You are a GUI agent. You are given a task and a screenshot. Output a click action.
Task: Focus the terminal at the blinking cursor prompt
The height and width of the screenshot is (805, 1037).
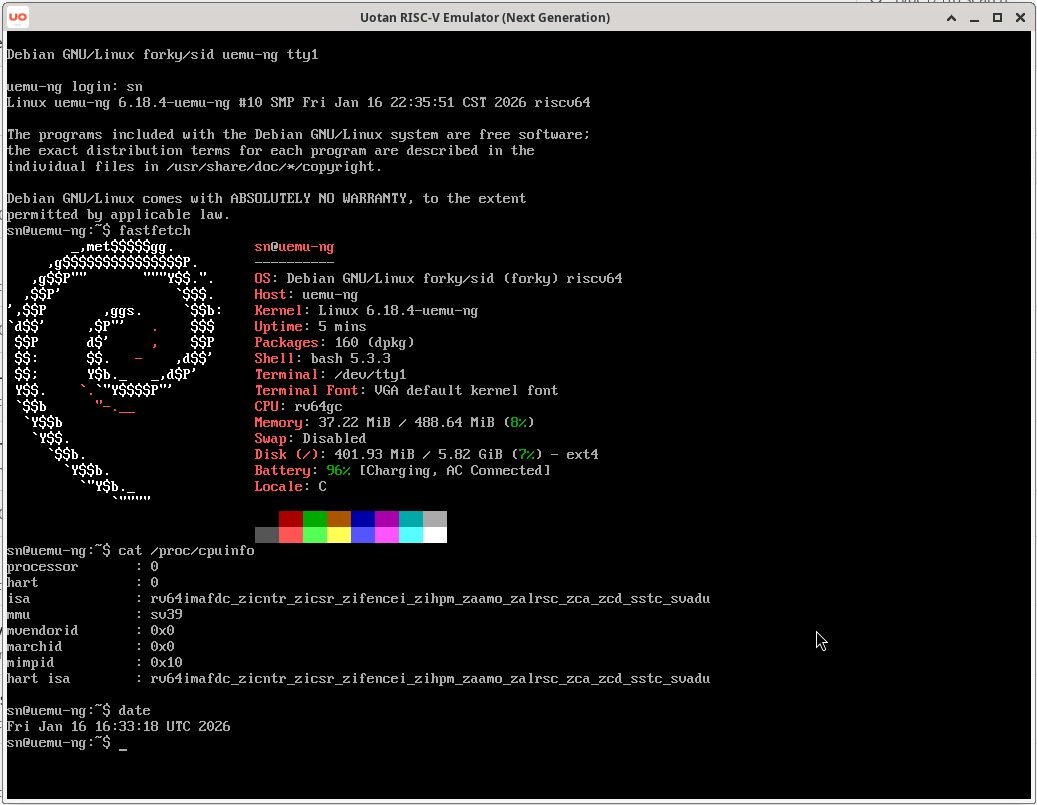coord(122,743)
